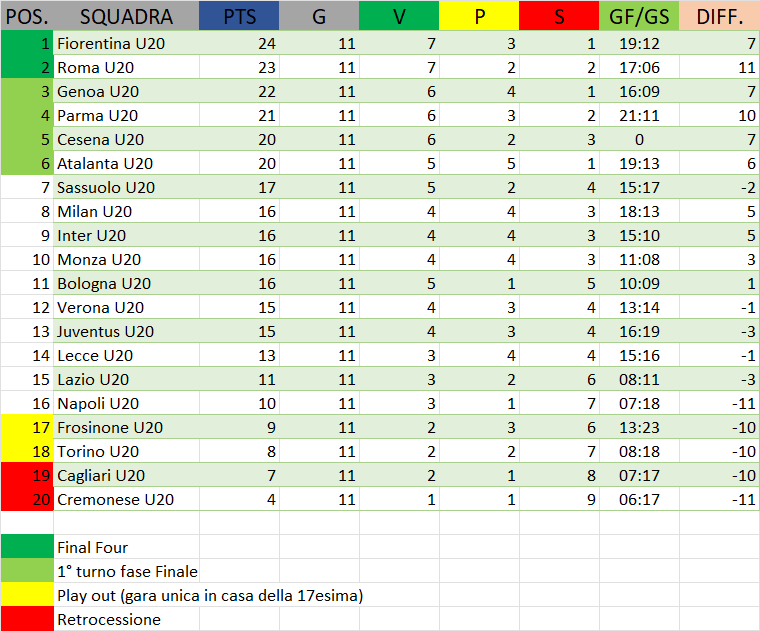The image size is (760, 631).
Task: Select the light green 1° turno legend swatch
Action: [27, 572]
